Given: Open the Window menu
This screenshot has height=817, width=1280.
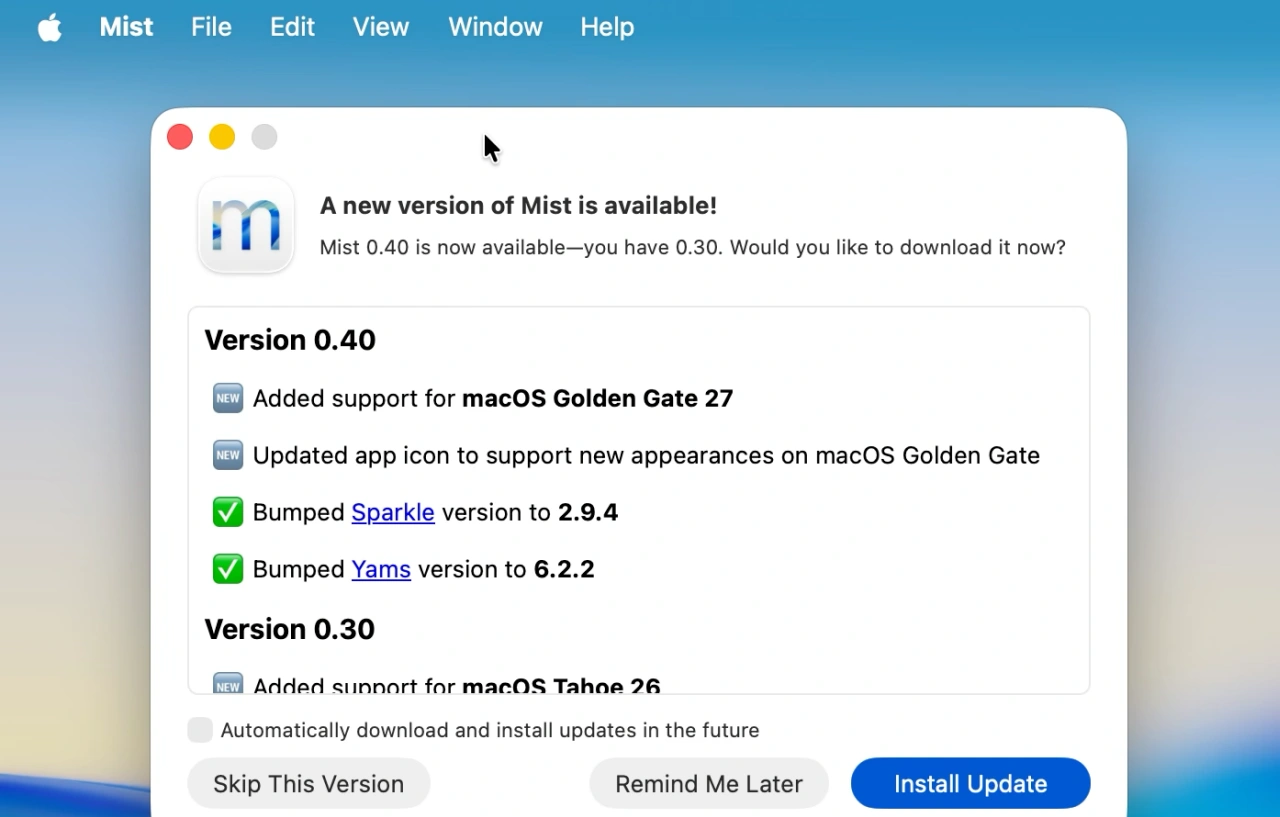Looking at the screenshot, I should click(495, 27).
